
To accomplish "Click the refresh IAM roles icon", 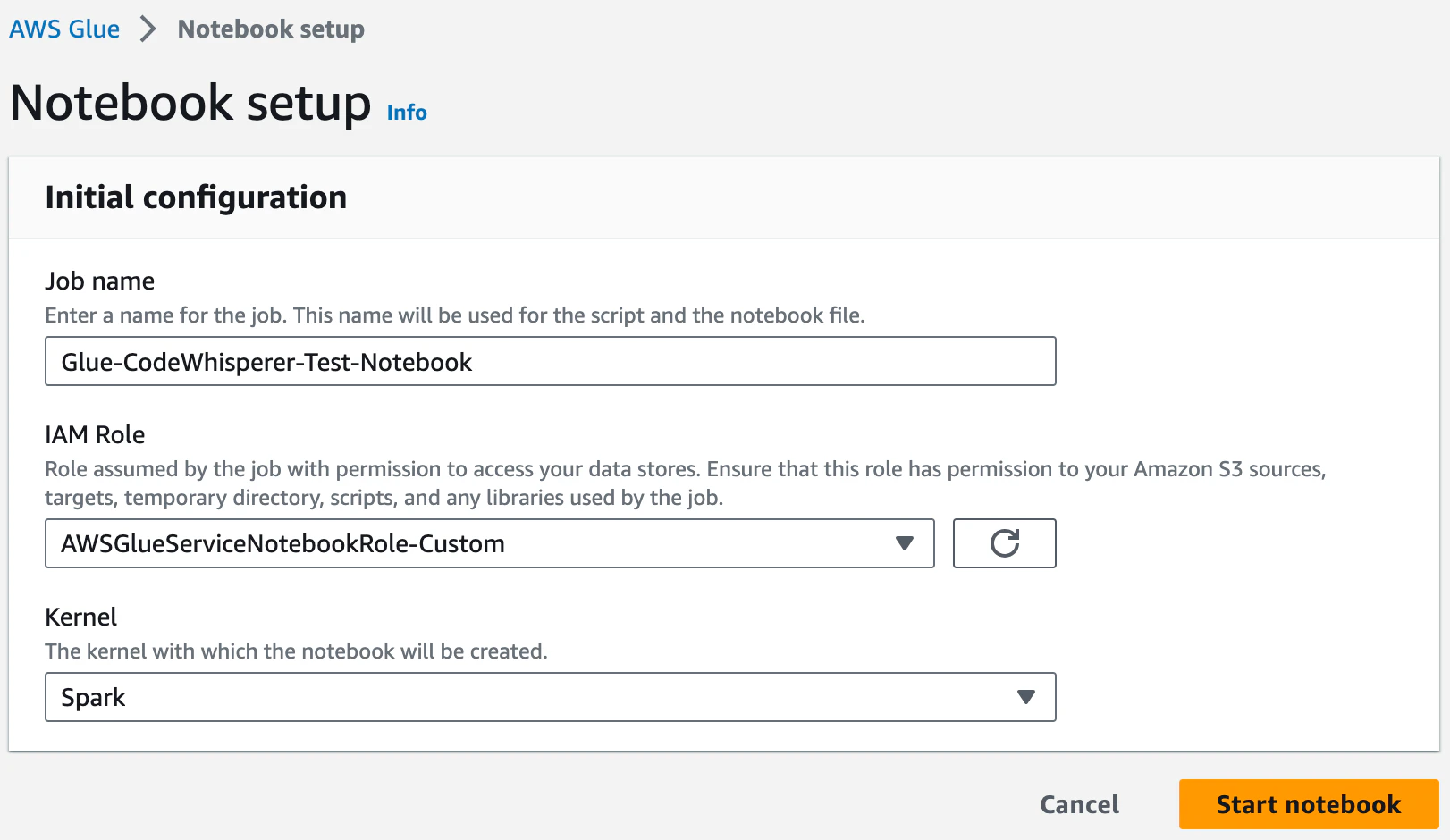I will coord(1004,543).
